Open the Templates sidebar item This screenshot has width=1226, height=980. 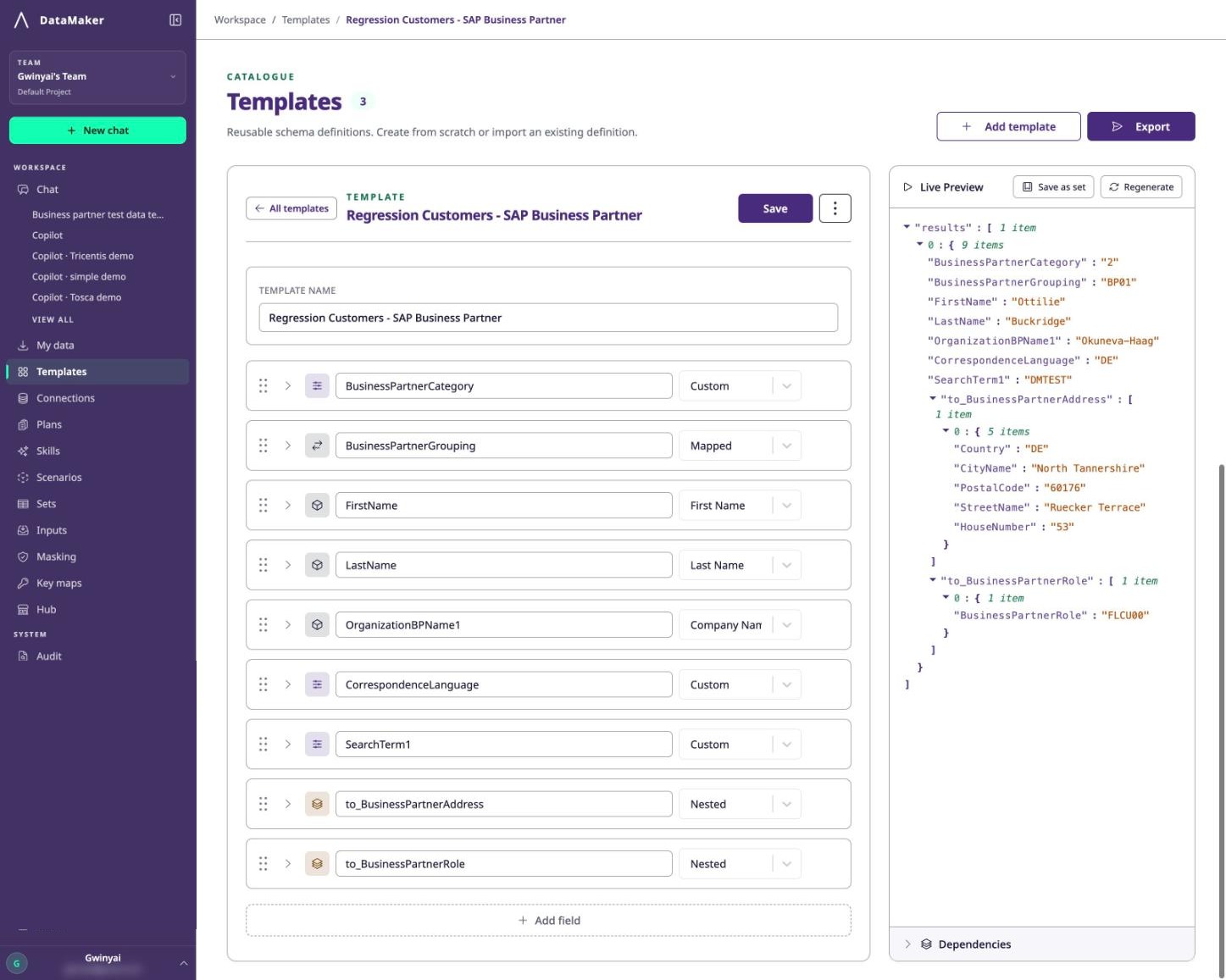click(97, 372)
